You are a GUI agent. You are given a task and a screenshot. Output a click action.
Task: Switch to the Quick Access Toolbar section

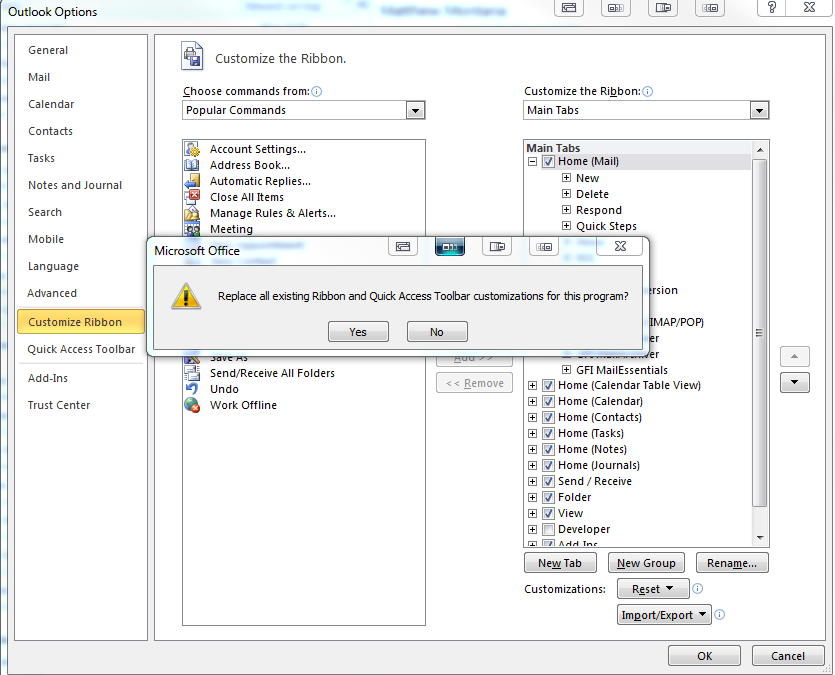click(81, 349)
